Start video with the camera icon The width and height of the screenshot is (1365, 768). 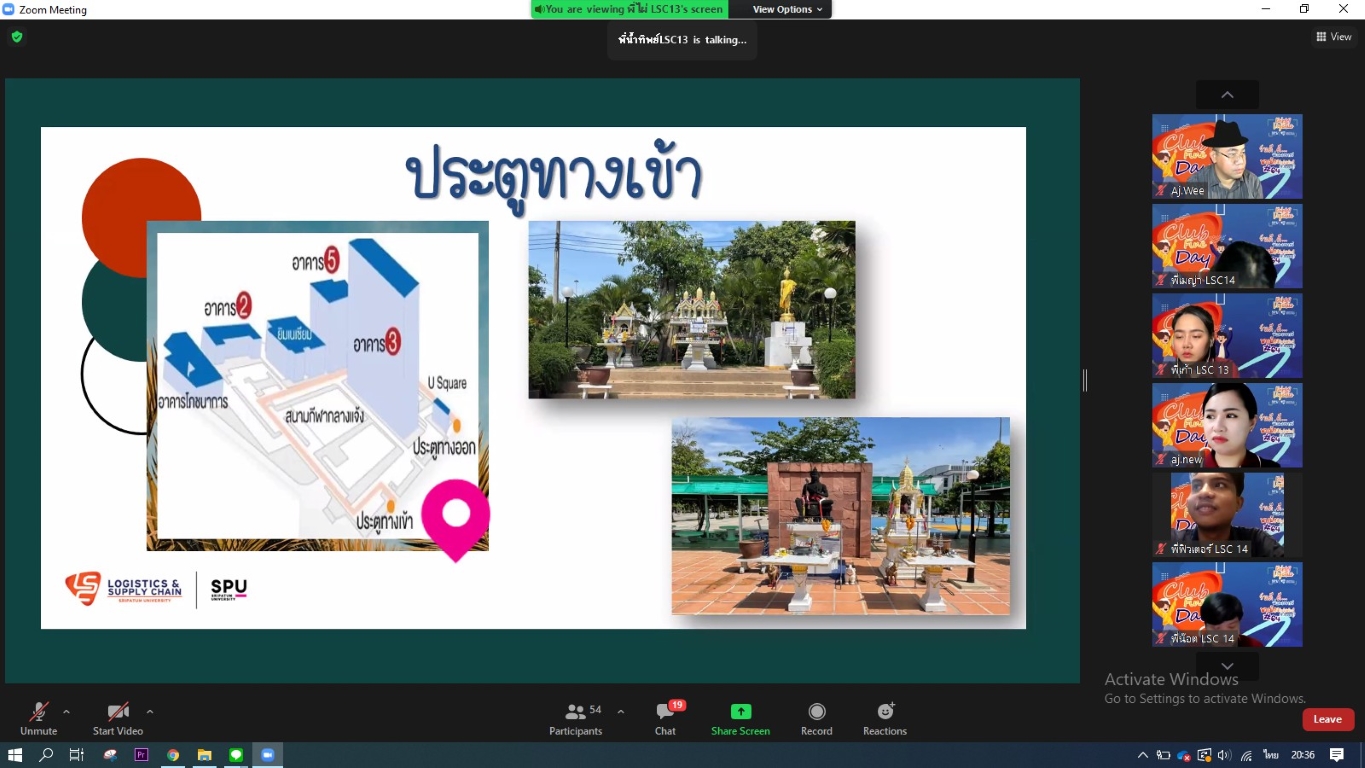[118, 718]
